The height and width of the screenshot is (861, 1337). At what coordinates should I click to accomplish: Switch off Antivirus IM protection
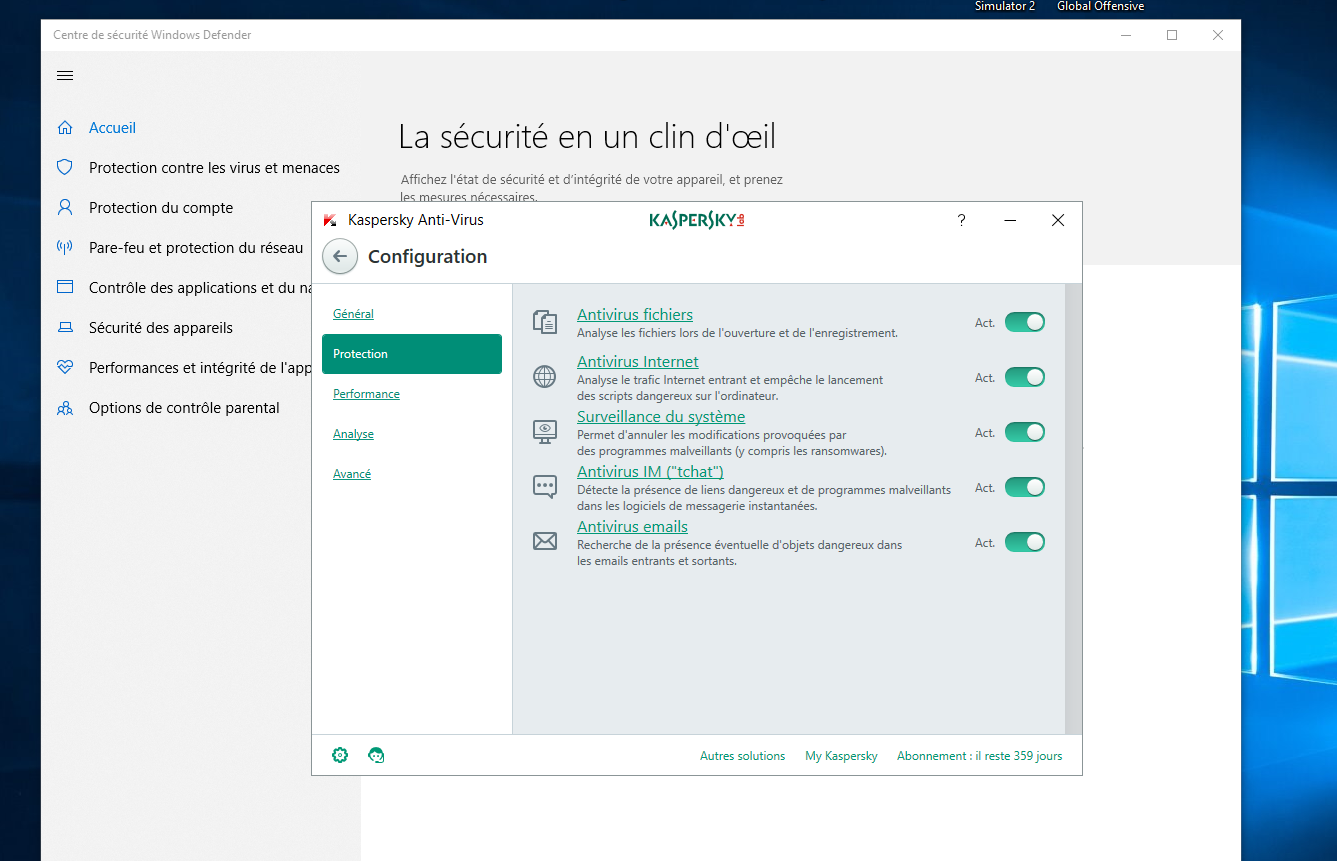pyautogui.click(x=1025, y=487)
